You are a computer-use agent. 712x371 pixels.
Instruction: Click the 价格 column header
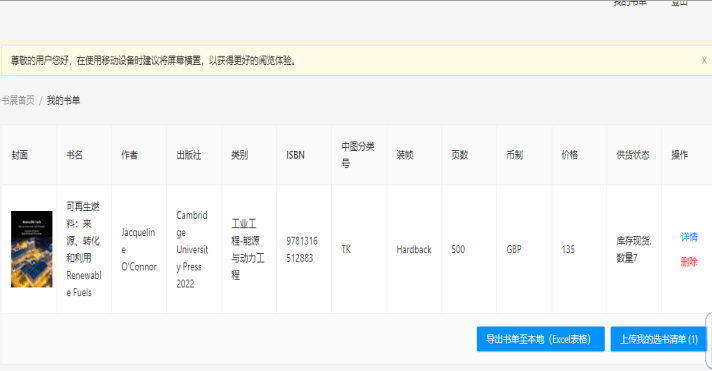click(x=569, y=155)
